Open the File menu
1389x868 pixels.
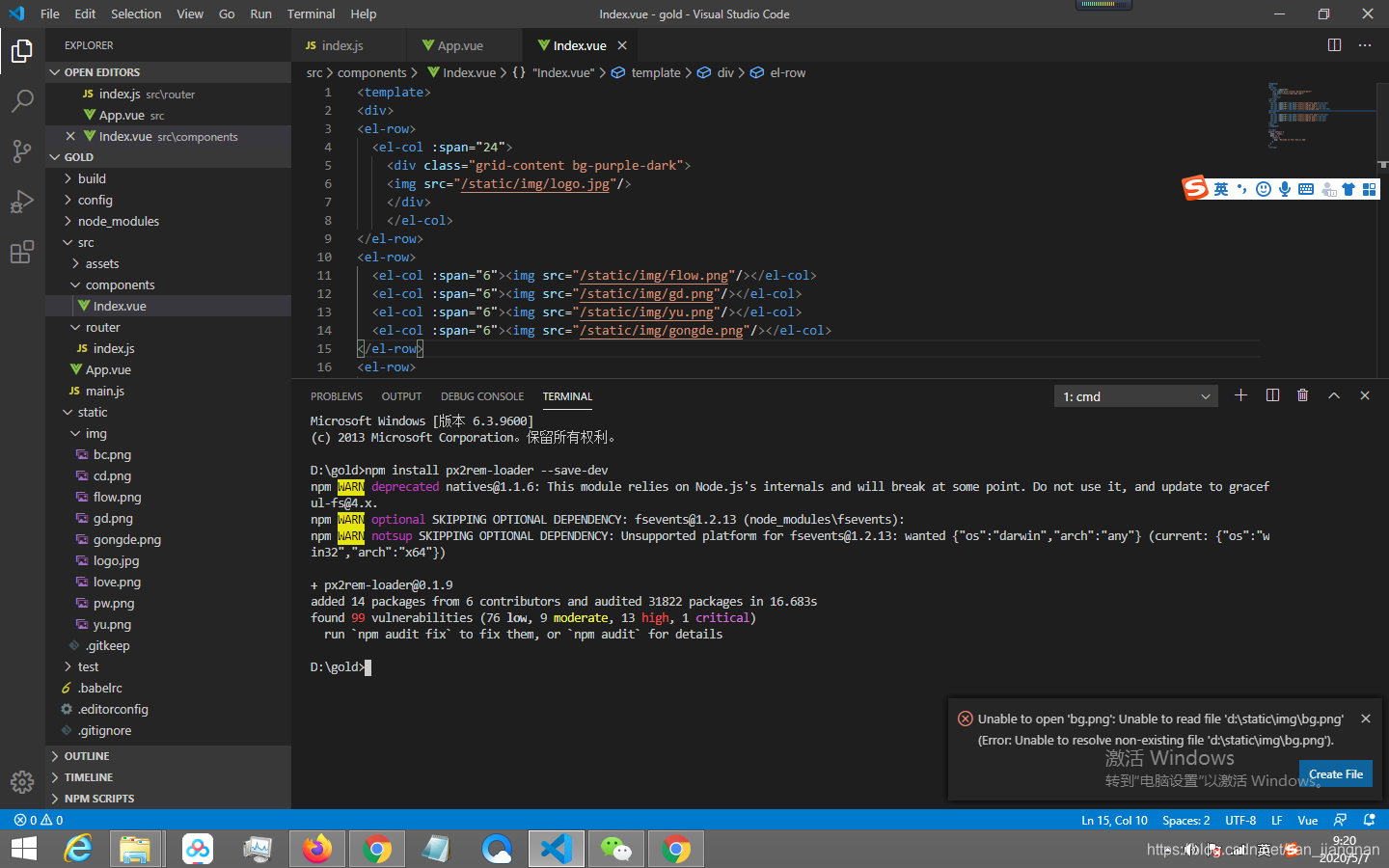click(x=50, y=14)
